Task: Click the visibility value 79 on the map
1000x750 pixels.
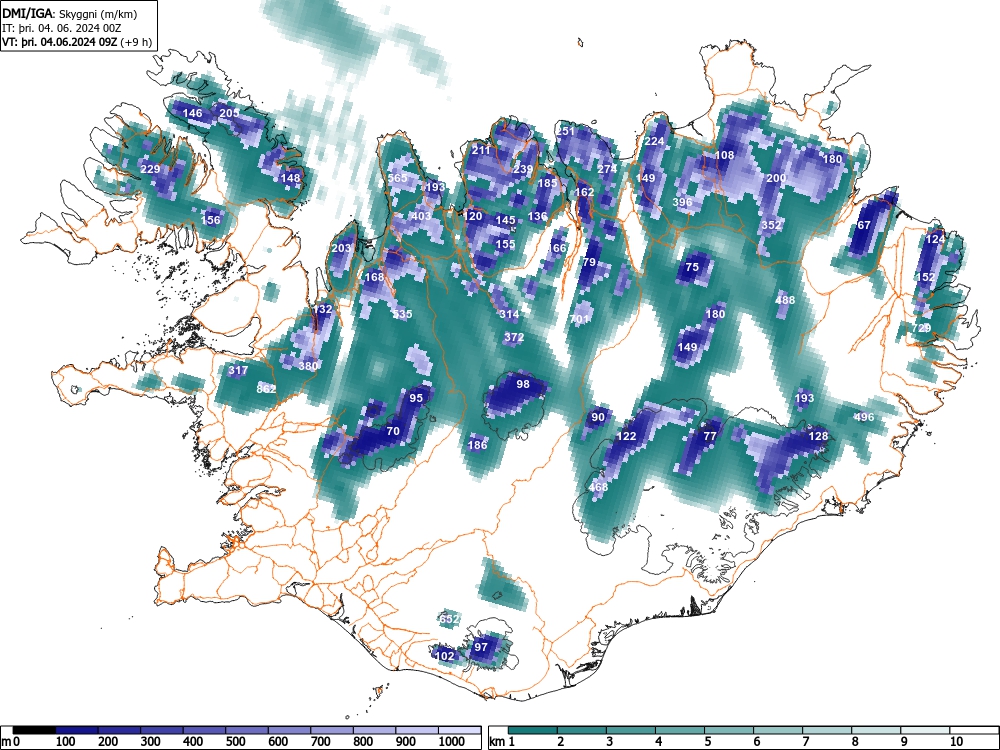Action: tap(589, 262)
